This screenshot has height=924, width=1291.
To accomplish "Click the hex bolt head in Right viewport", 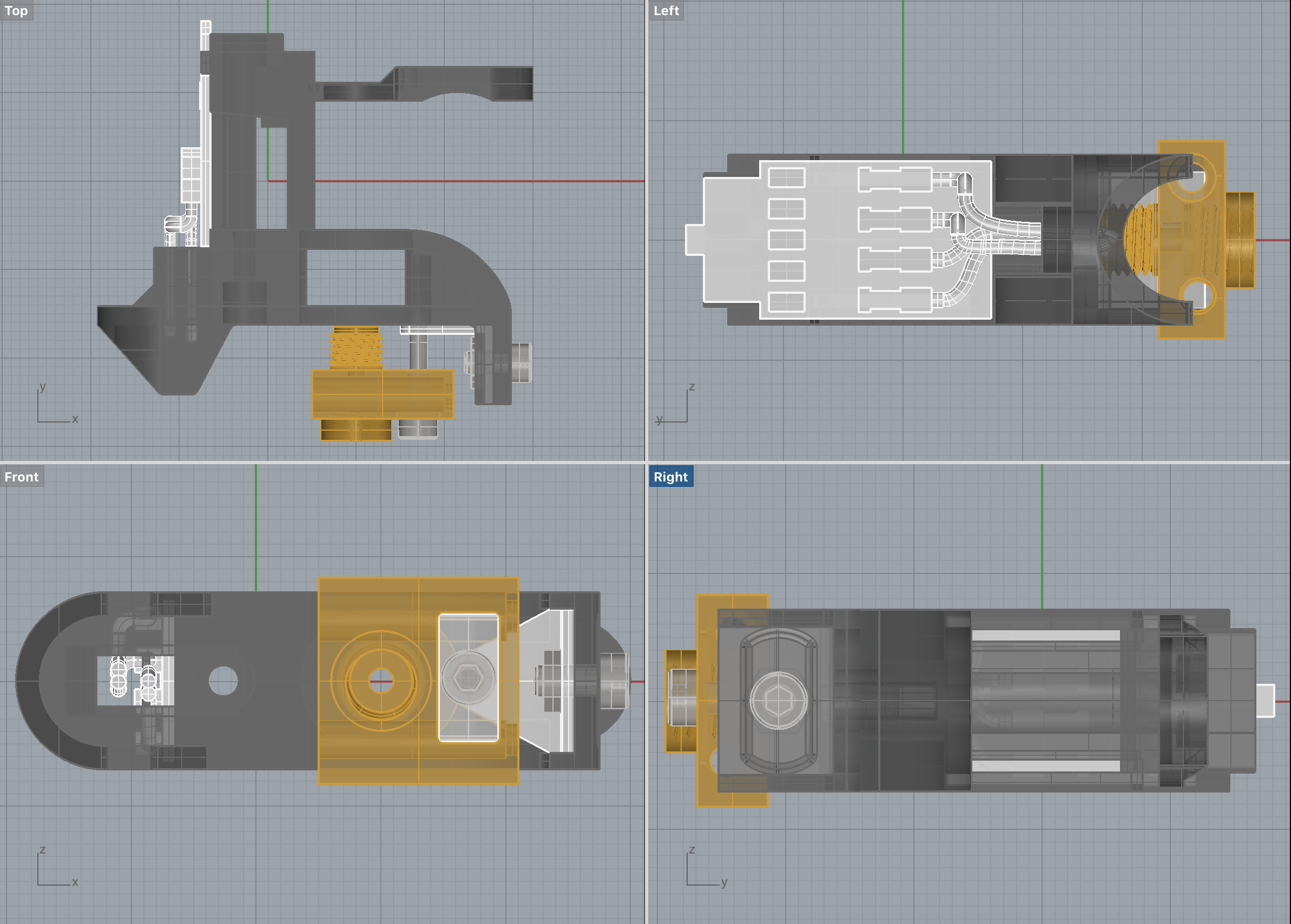I will (779, 701).
